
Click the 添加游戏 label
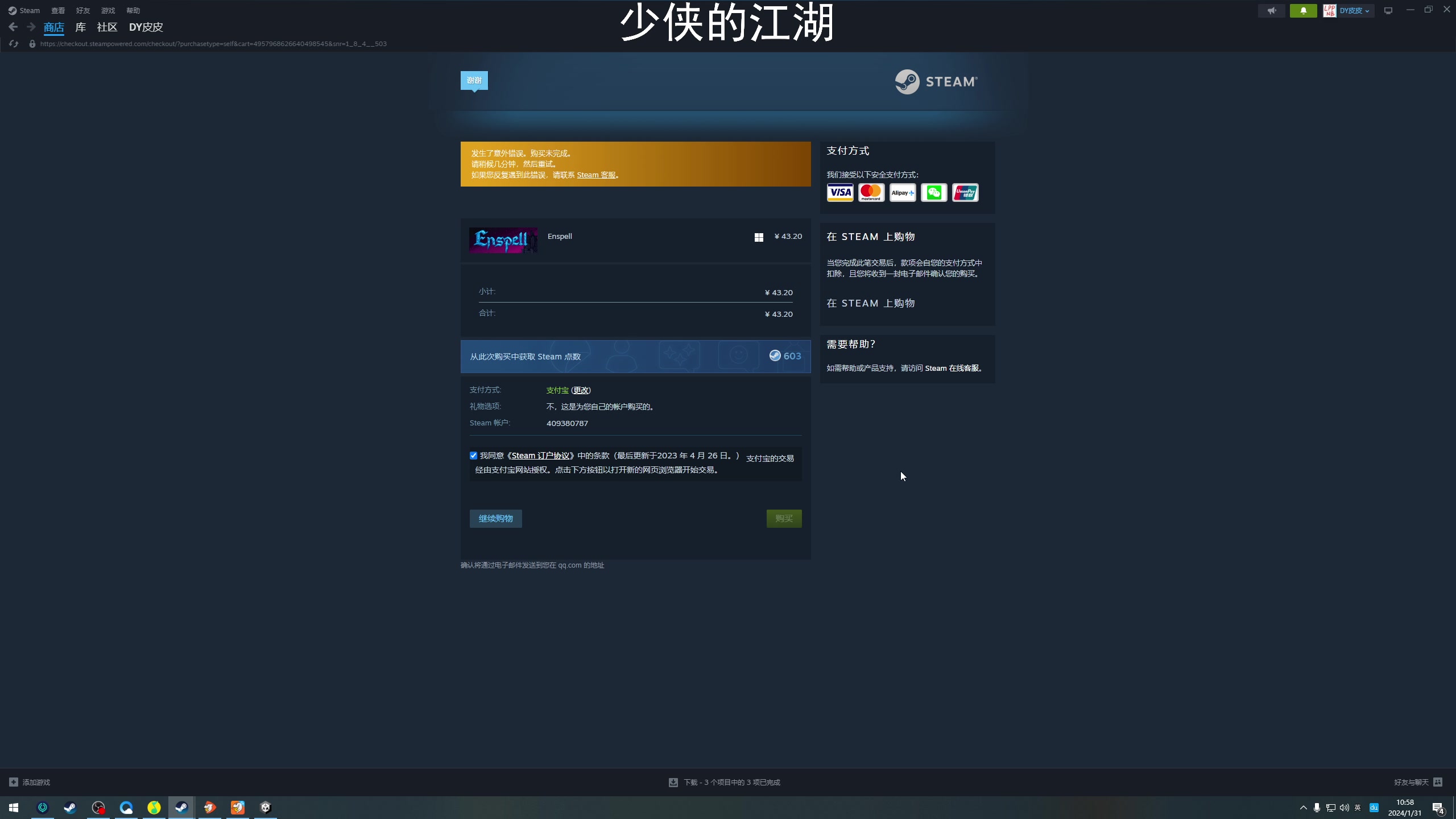point(36,782)
